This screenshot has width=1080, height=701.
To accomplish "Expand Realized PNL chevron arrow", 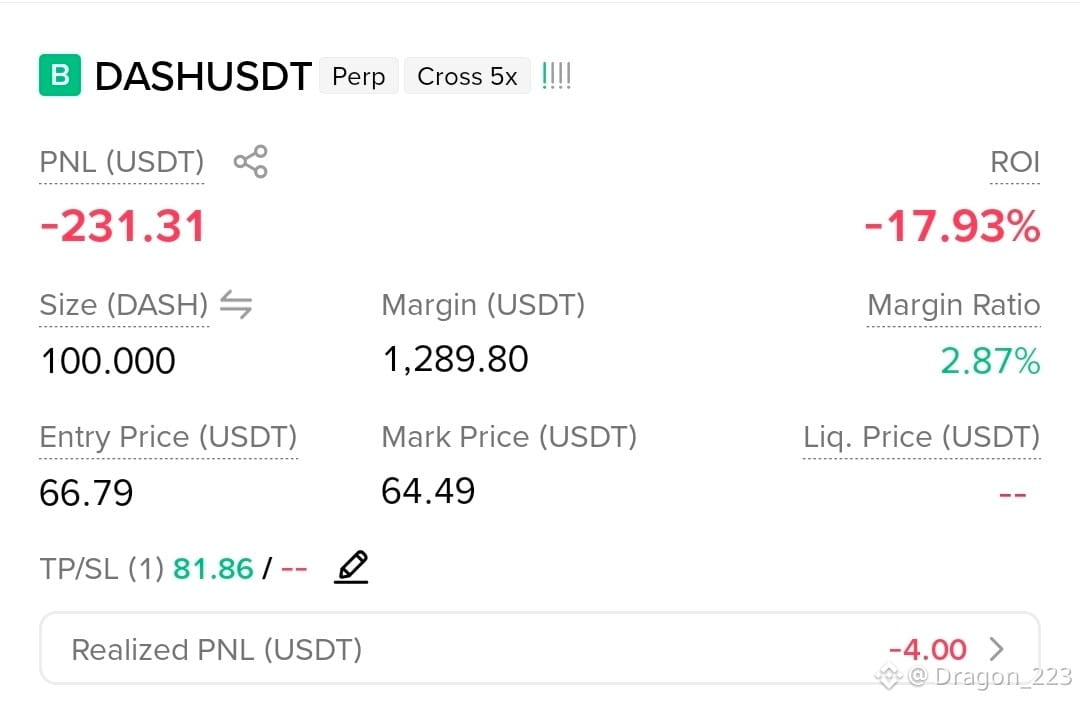I will click(996, 649).
